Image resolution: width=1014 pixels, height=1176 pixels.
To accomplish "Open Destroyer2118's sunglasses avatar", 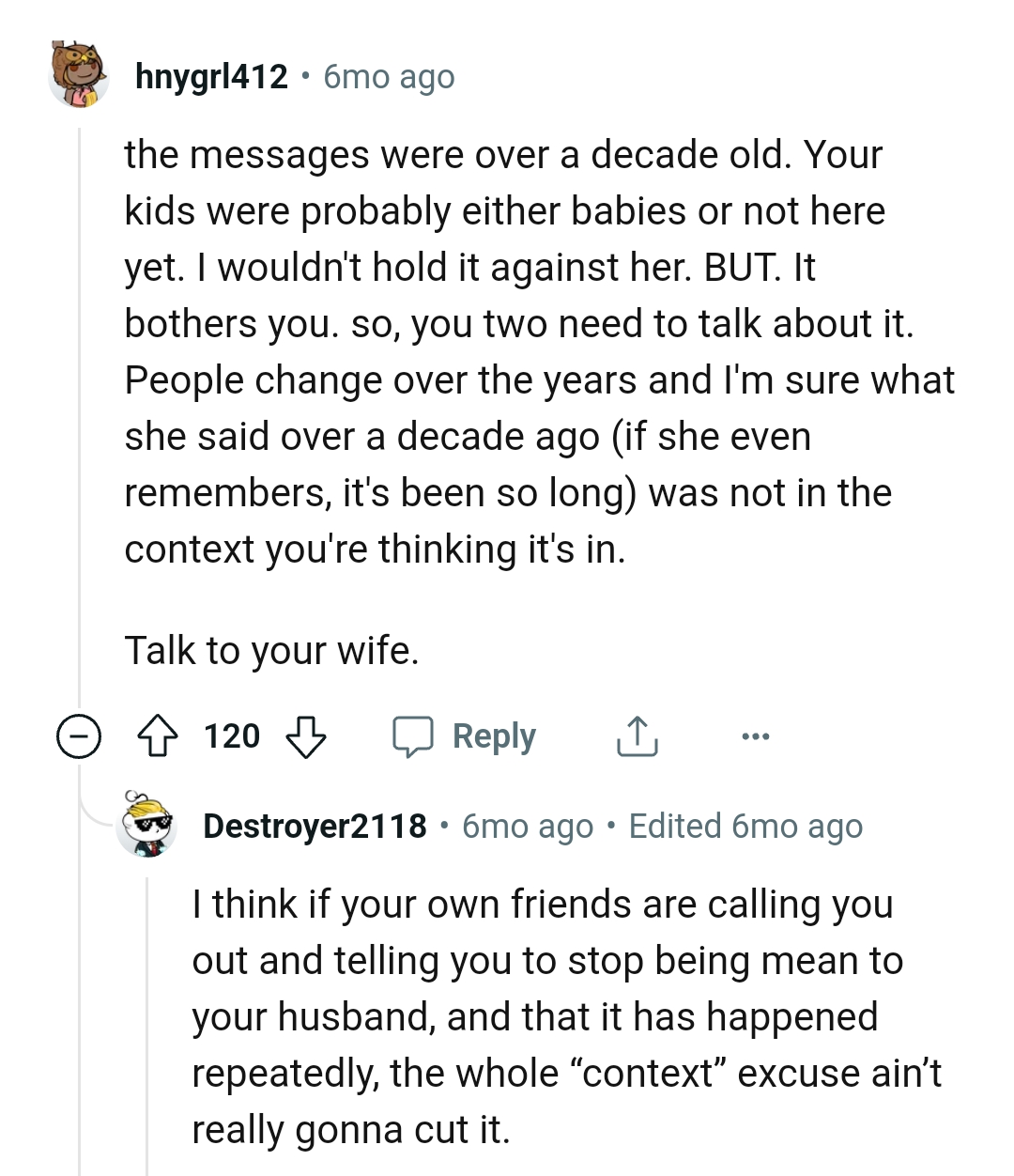I will [147, 825].
